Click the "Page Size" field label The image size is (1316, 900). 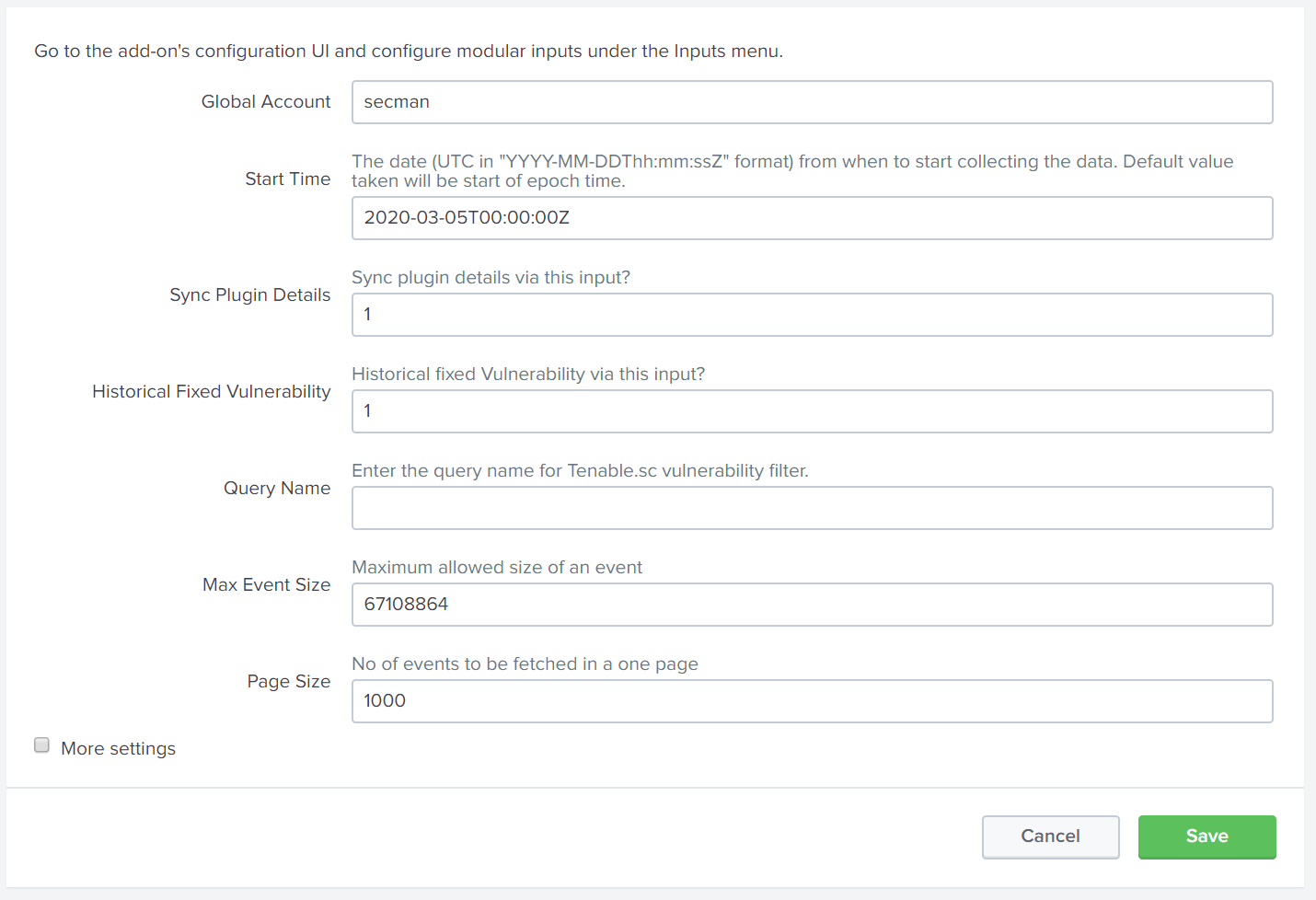click(288, 682)
